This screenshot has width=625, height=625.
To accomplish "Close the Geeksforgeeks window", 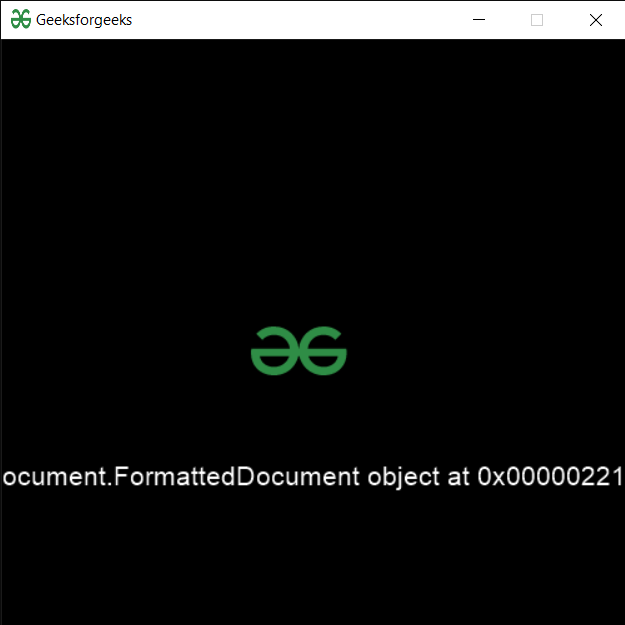I will (596, 20).
